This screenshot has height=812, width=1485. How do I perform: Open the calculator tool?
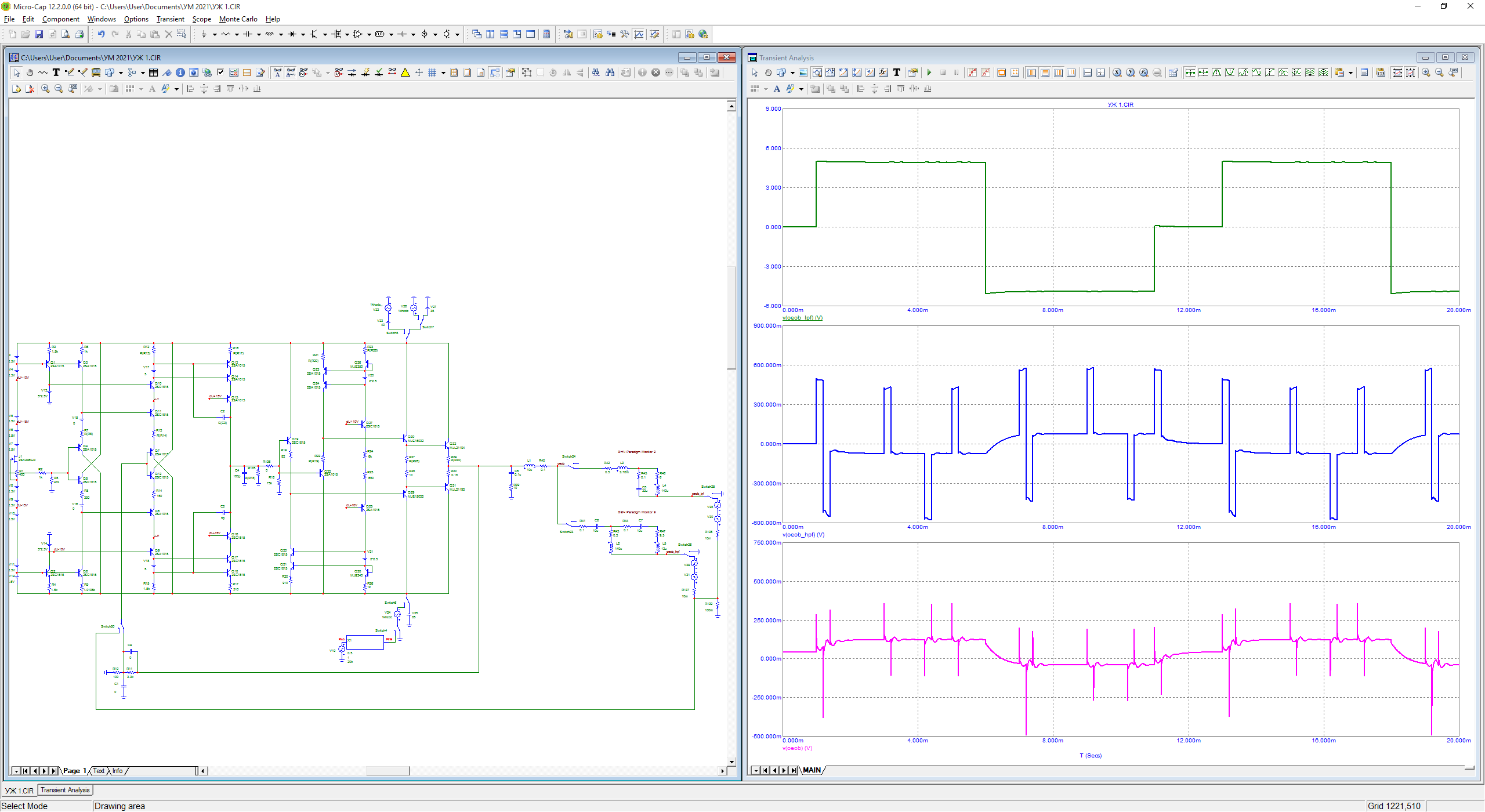click(x=546, y=34)
